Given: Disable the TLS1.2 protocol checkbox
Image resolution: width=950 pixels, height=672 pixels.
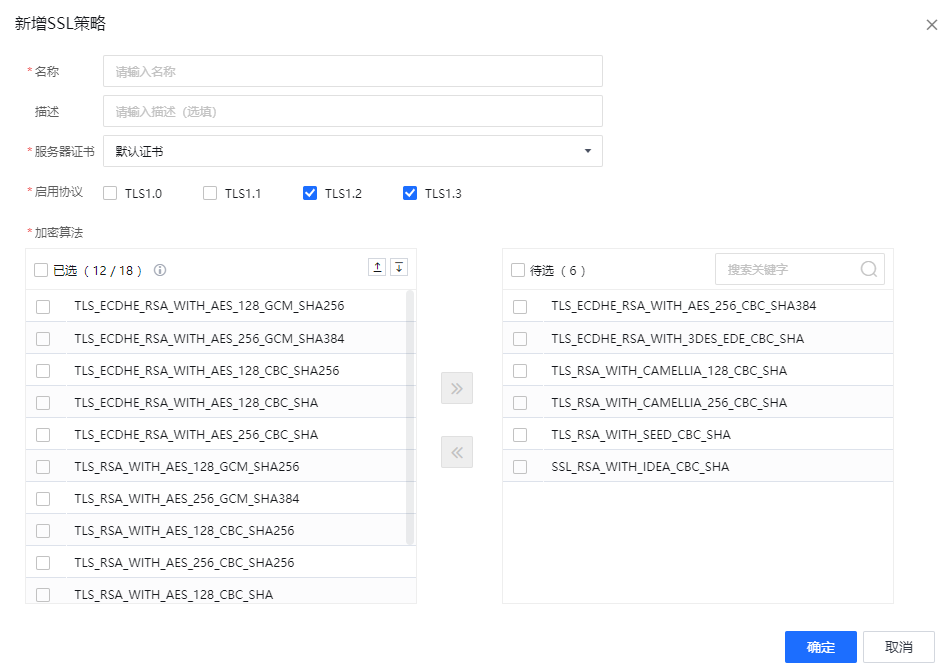Looking at the screenshot, I should click(x=310, y=193).
